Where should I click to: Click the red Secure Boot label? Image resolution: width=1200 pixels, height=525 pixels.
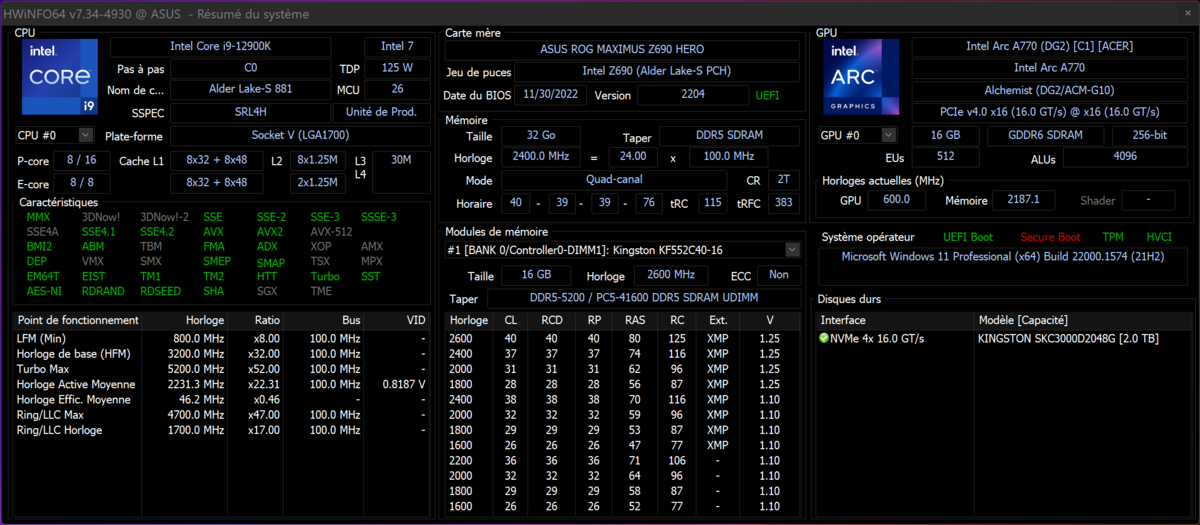coord(1050,237)
